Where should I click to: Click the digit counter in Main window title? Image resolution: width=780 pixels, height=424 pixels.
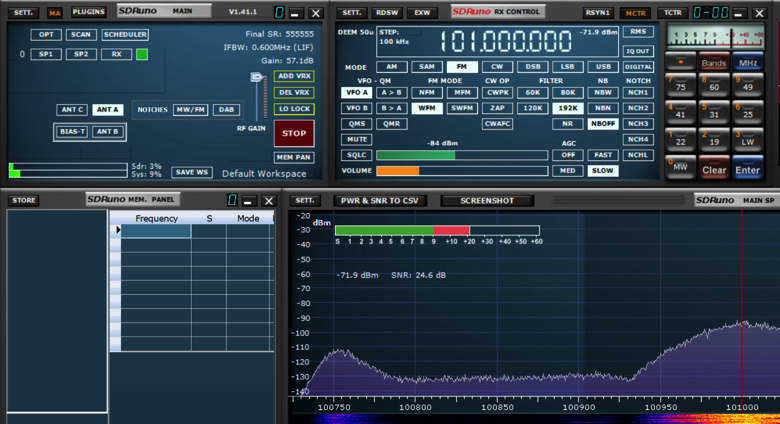pos(279,12)
